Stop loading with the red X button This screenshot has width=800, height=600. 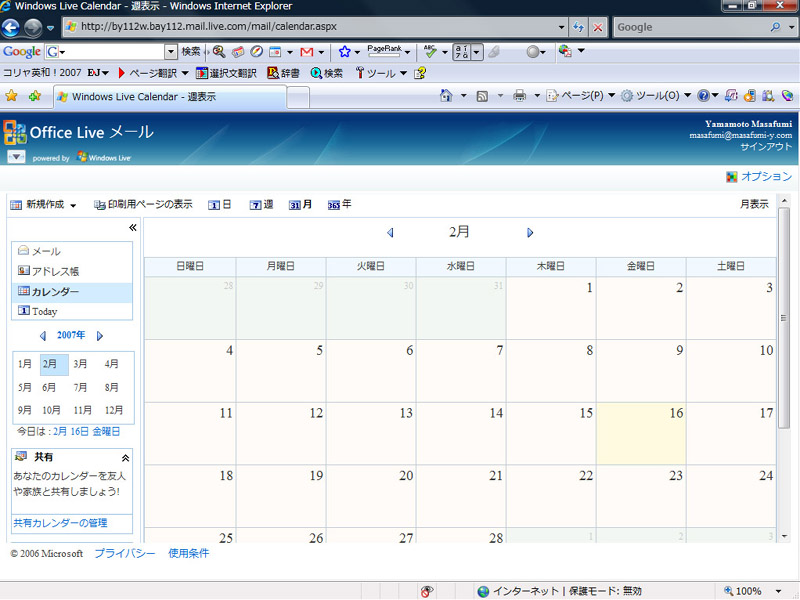click(597, 27)
